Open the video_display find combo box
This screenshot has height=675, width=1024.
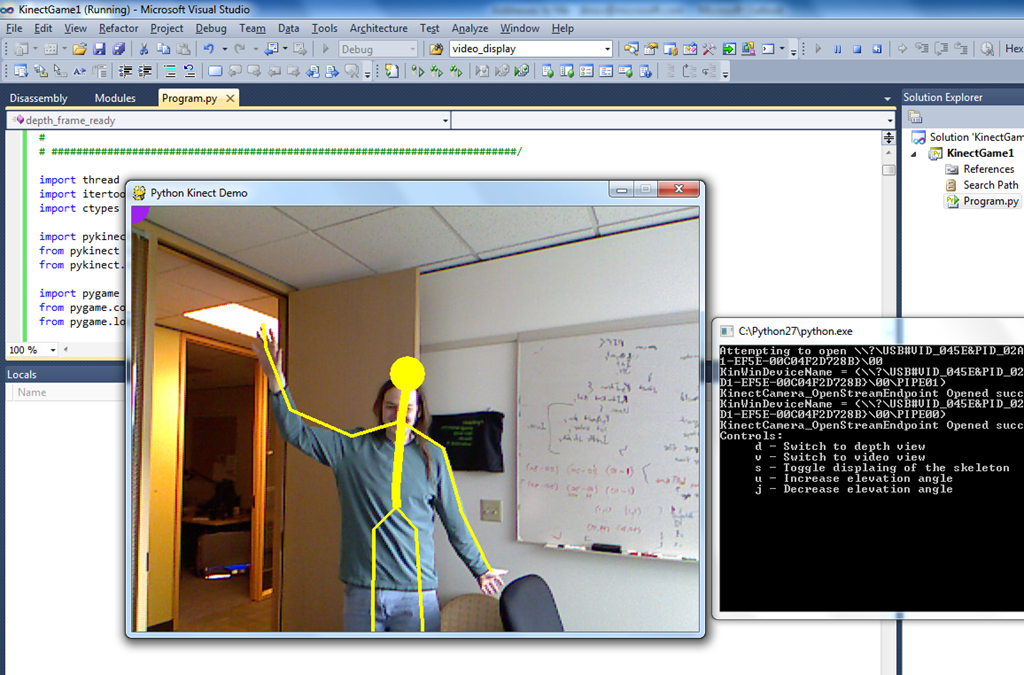607,49
